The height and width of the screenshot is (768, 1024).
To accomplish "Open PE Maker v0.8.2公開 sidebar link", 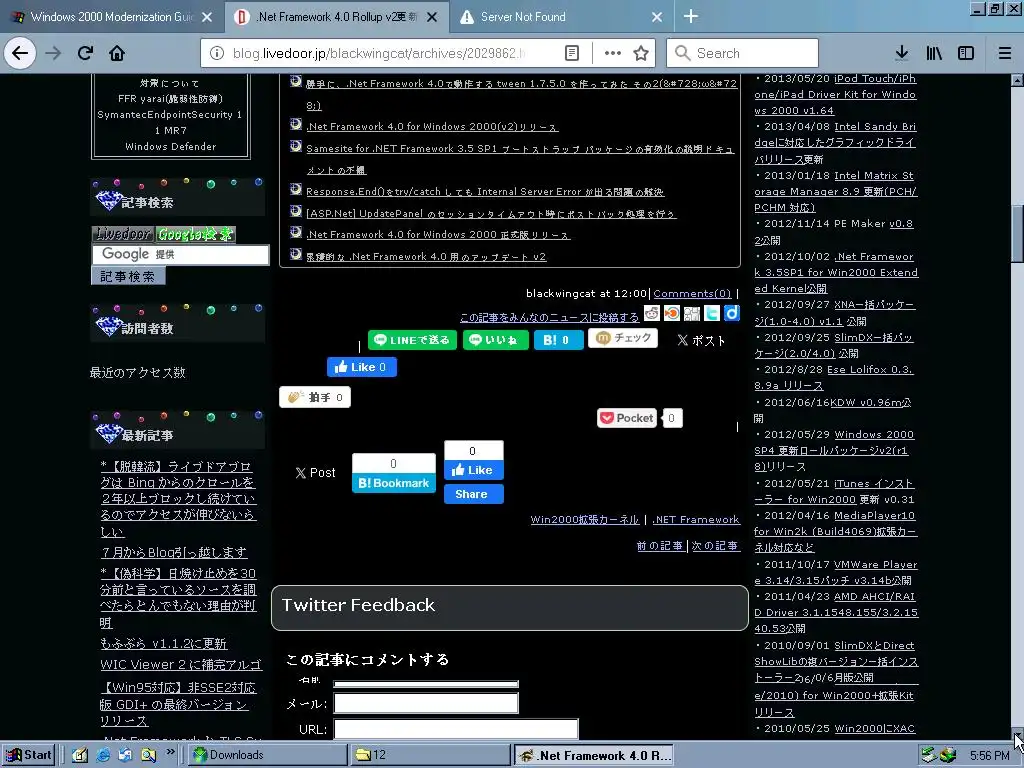I will click(834, 232).
